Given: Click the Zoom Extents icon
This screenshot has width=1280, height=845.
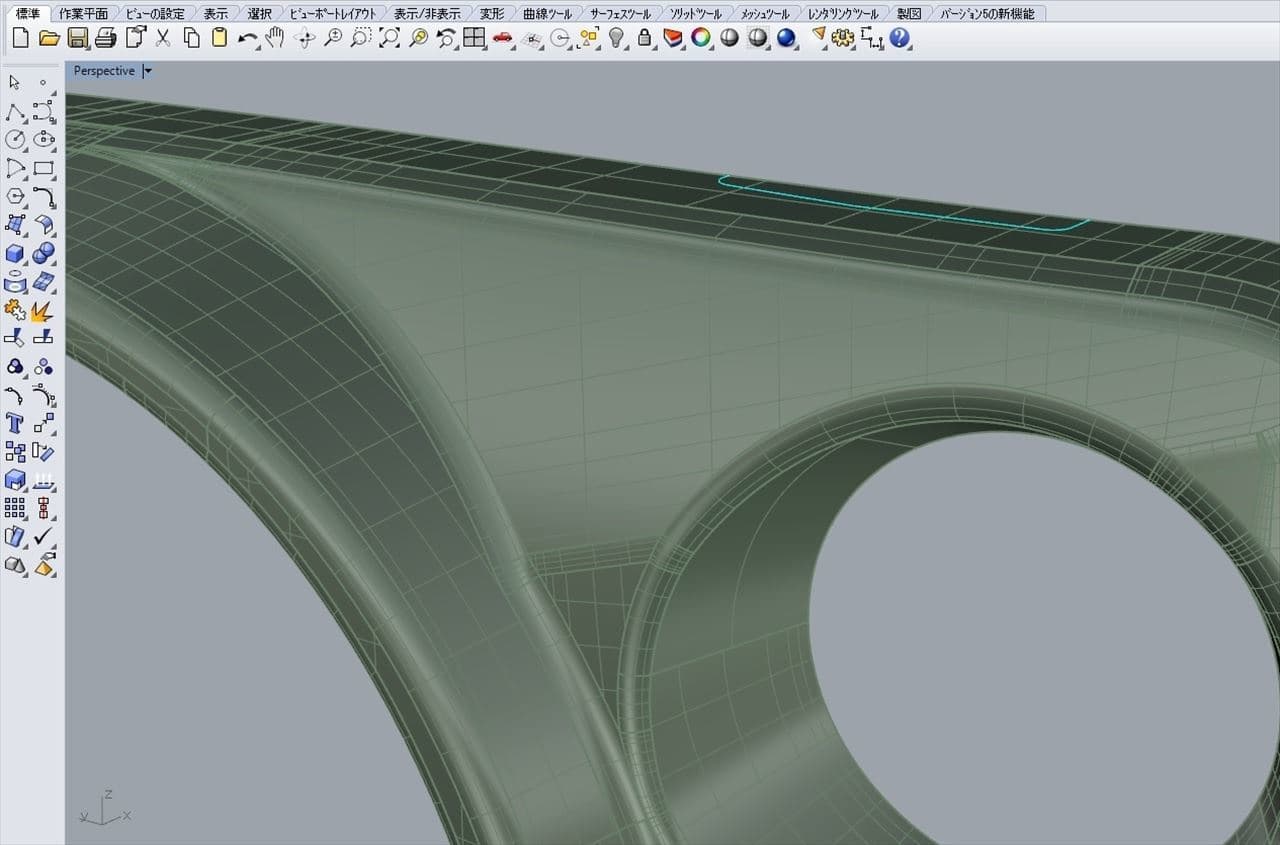Looking at the screenshot, I should pos(390,38).
